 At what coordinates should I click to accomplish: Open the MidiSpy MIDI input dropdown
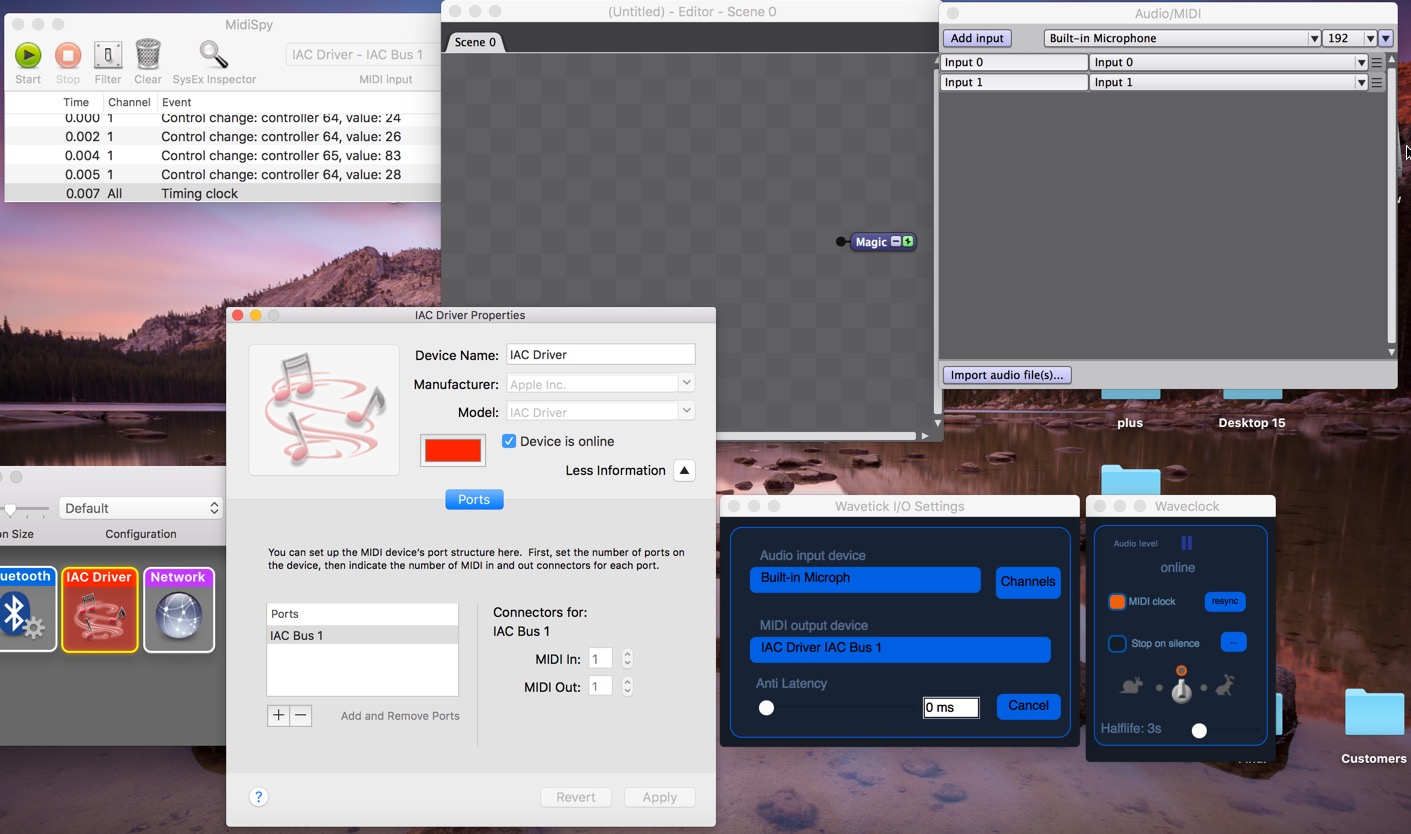362,55
